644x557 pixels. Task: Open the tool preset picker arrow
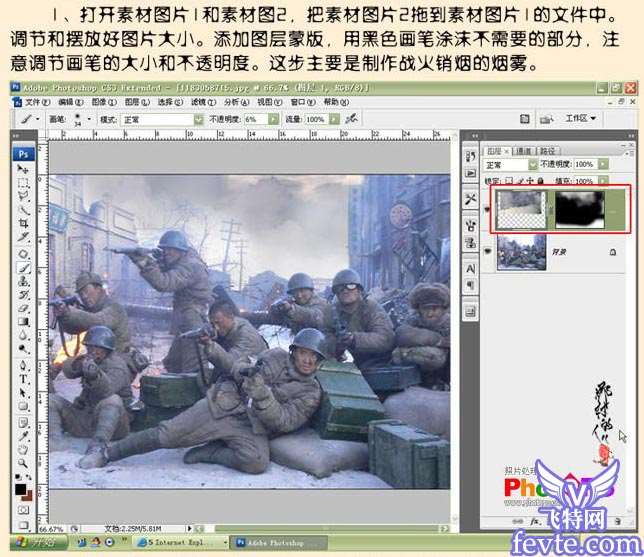click(38, 119)
